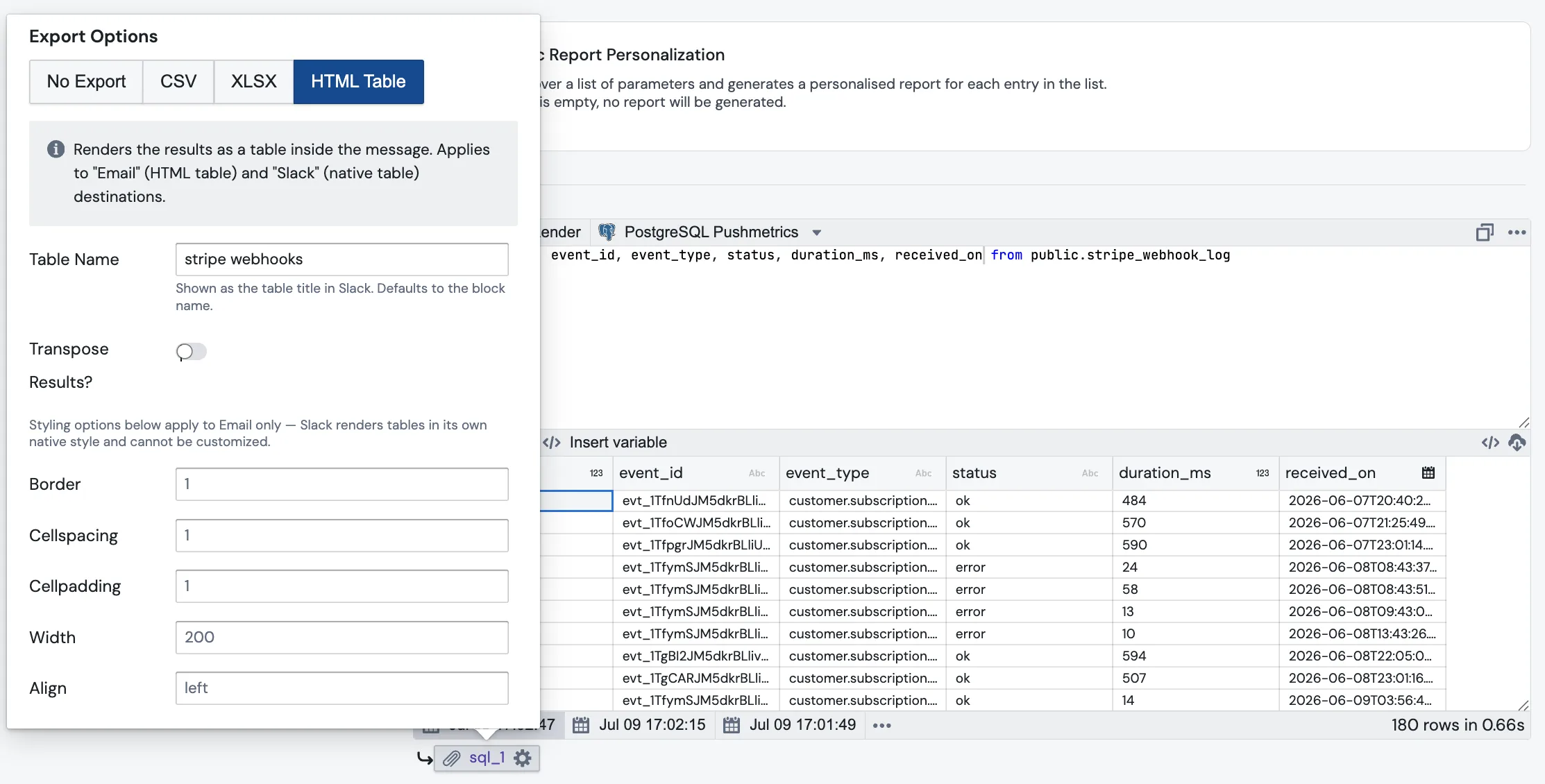Screen dimensions: 1545x784
Task: Click the paperclip icon on sql_1 chip
Action: click(452, 758)
